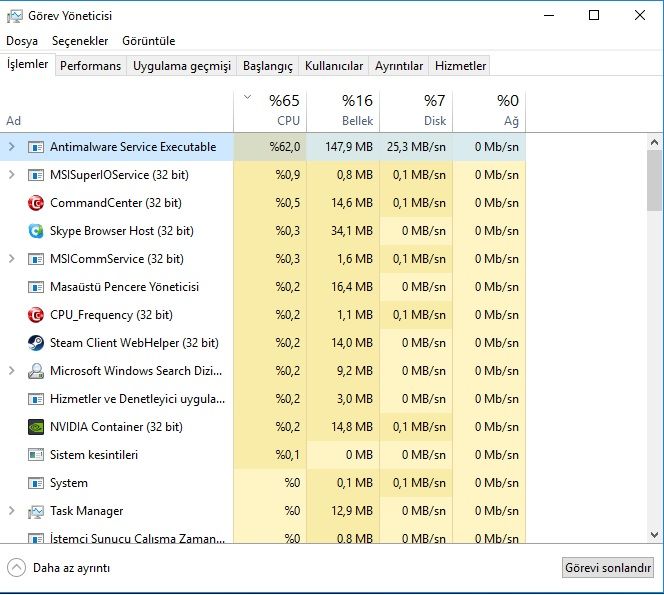Sort by Disk column header
The width and height of the screenshot is (664, 595).
tap(416, 111)
